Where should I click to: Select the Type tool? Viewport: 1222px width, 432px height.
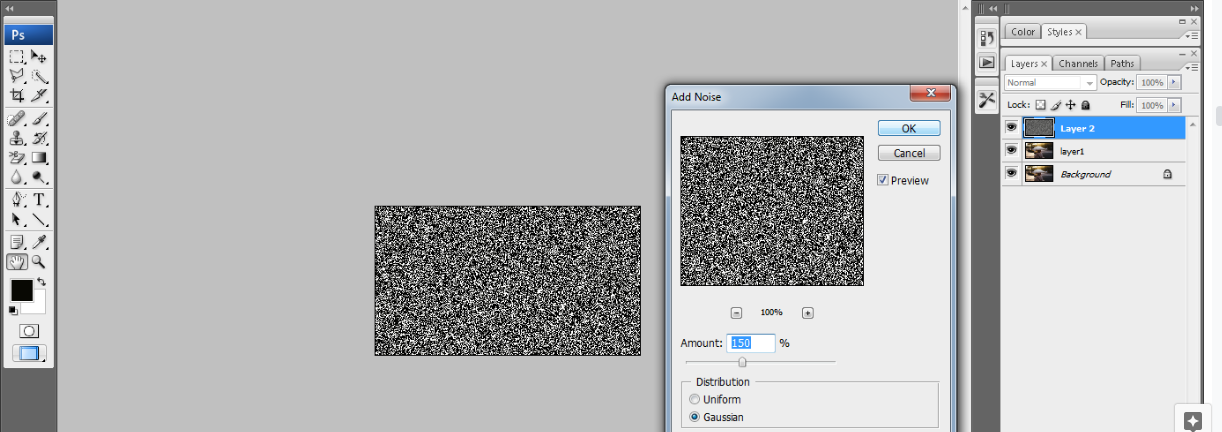pyautogui.click(x=40, y=200)
